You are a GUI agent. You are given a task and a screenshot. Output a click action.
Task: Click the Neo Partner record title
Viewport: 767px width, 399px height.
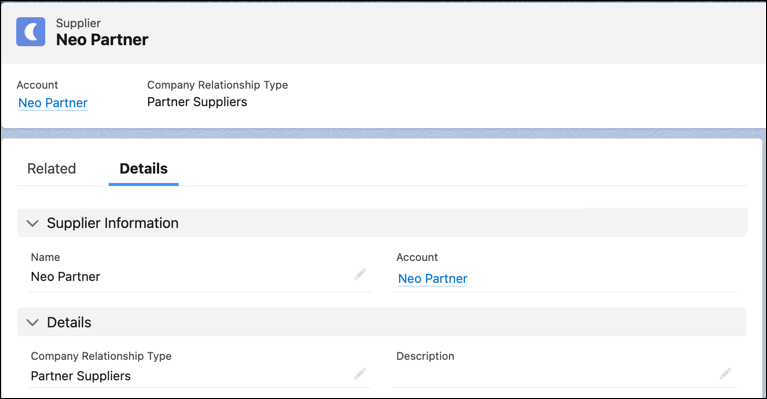coord(102,40)
